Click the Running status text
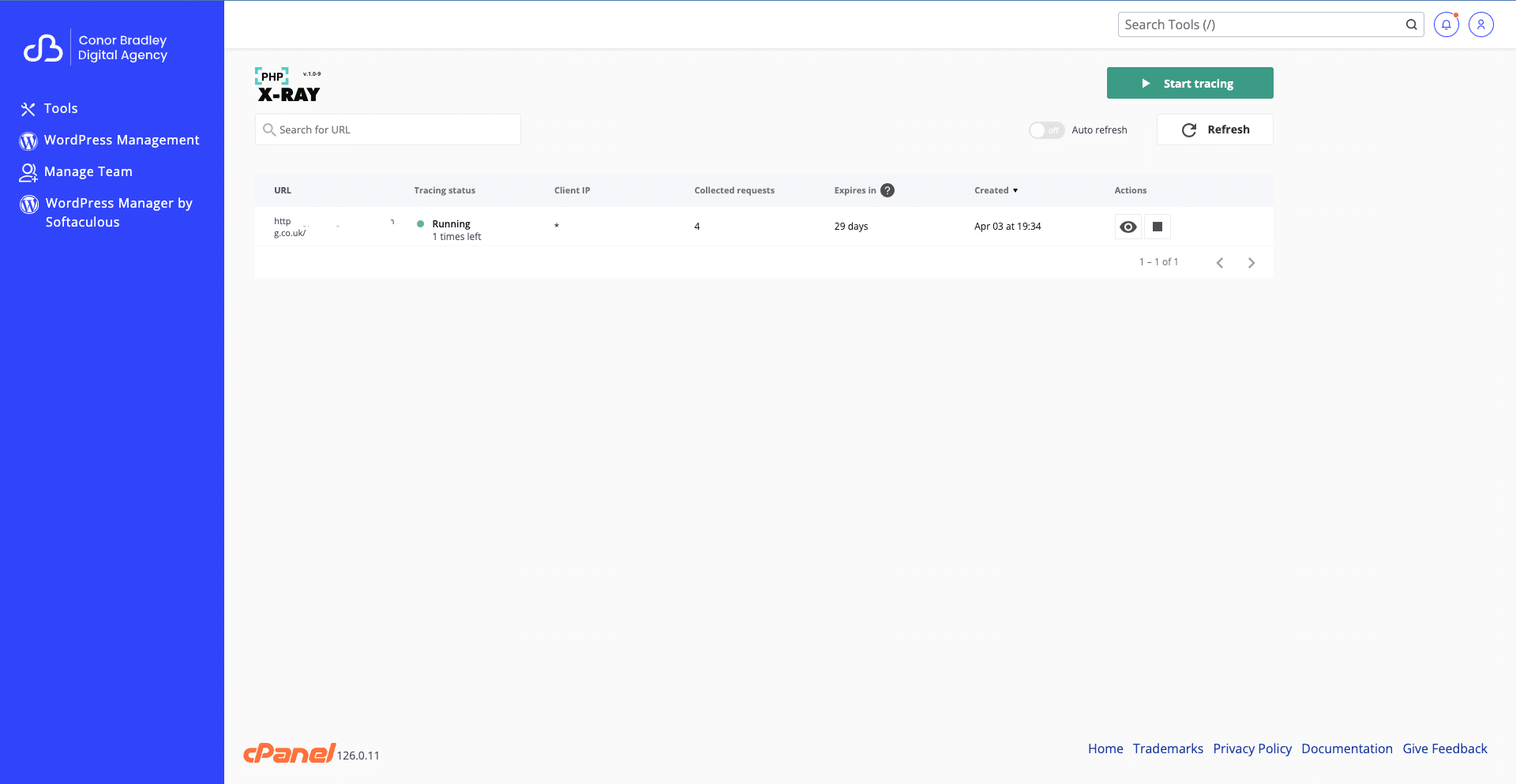The height and width of the screenshot is (784, 1516). tap(451, 224)
